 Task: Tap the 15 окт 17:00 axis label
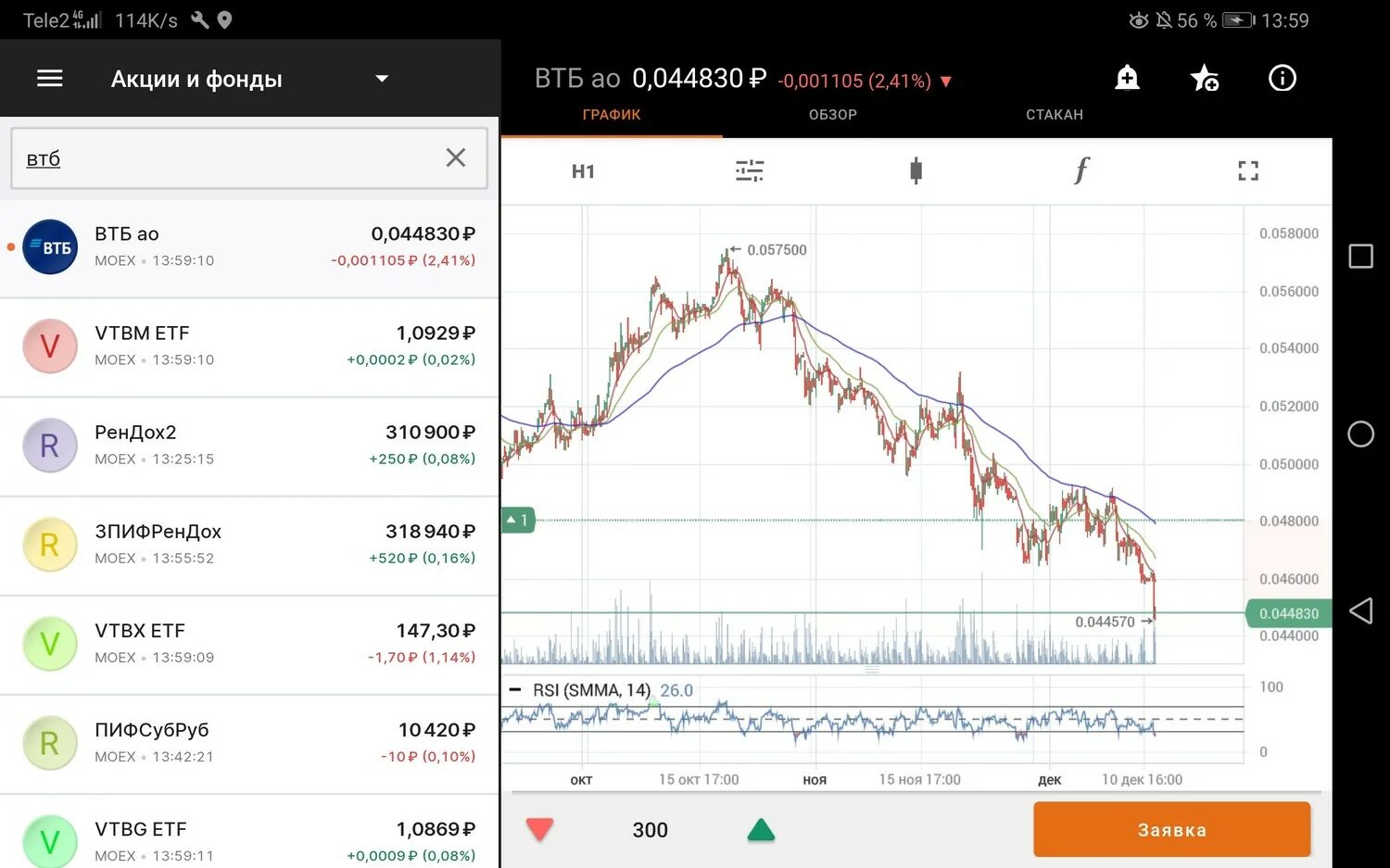coord(699,780)
